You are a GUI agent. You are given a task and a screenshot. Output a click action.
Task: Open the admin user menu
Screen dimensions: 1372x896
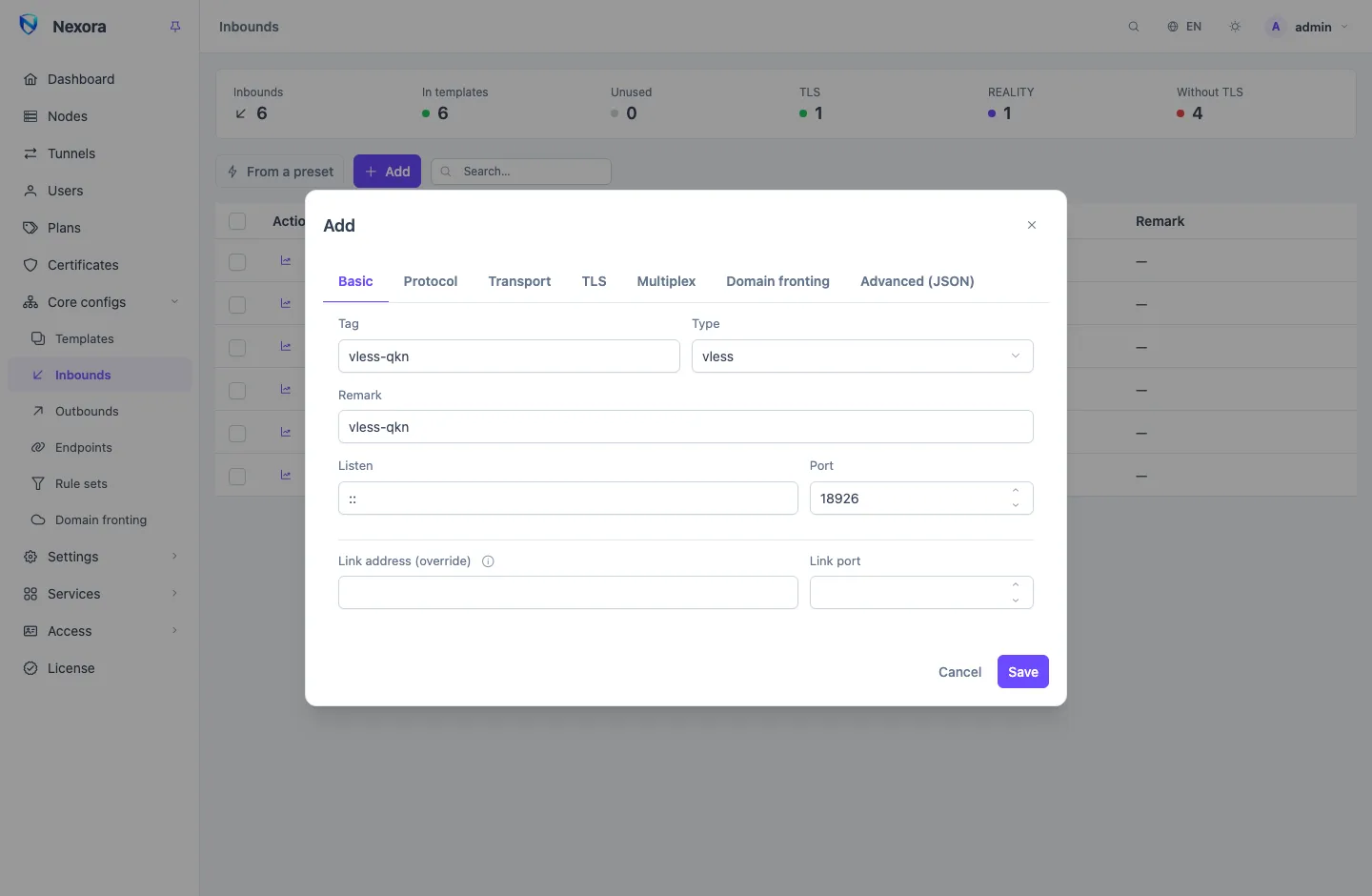click(x=1307, y=27)
